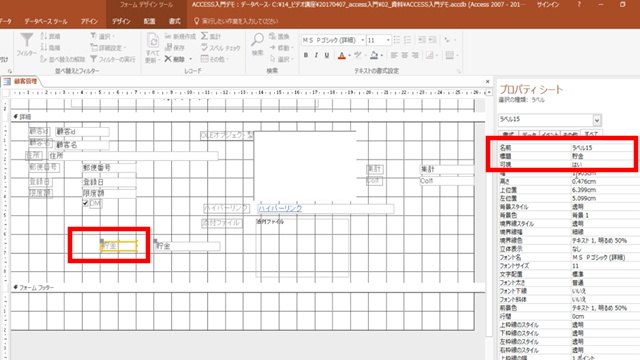640x360 pixels.
Task: Click the align left text icon
Action: click(x=394, y=55)
